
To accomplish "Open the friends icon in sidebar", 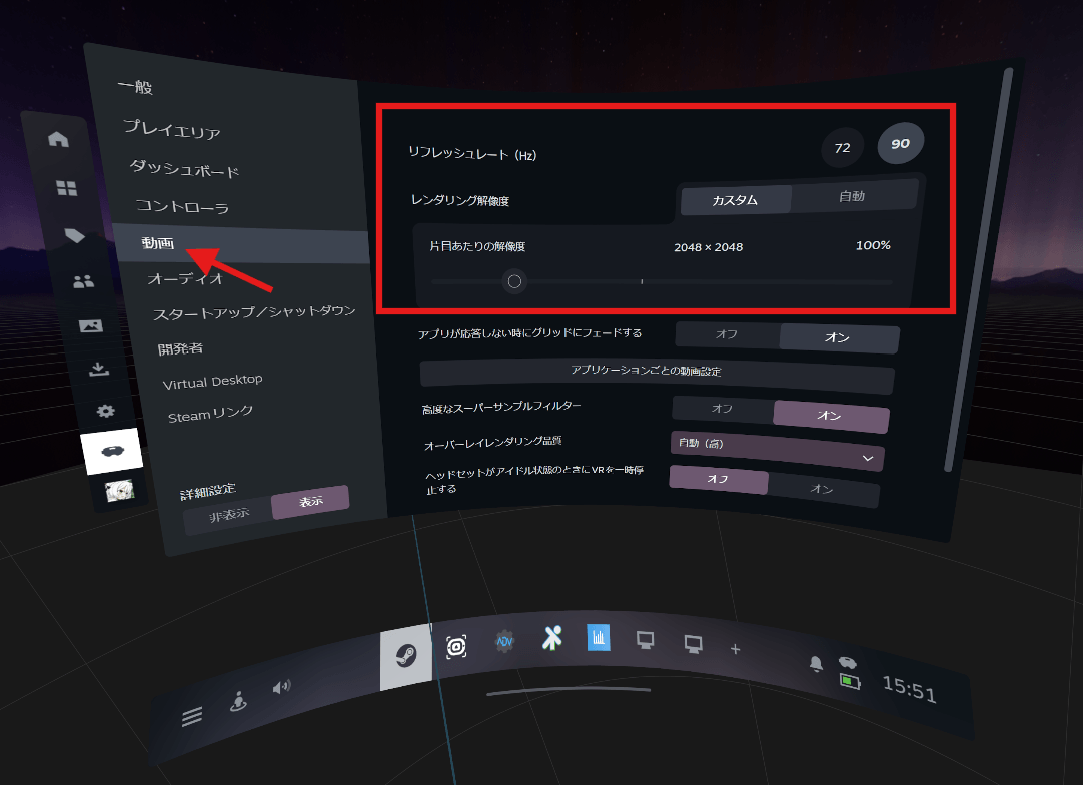I will 84,282.
